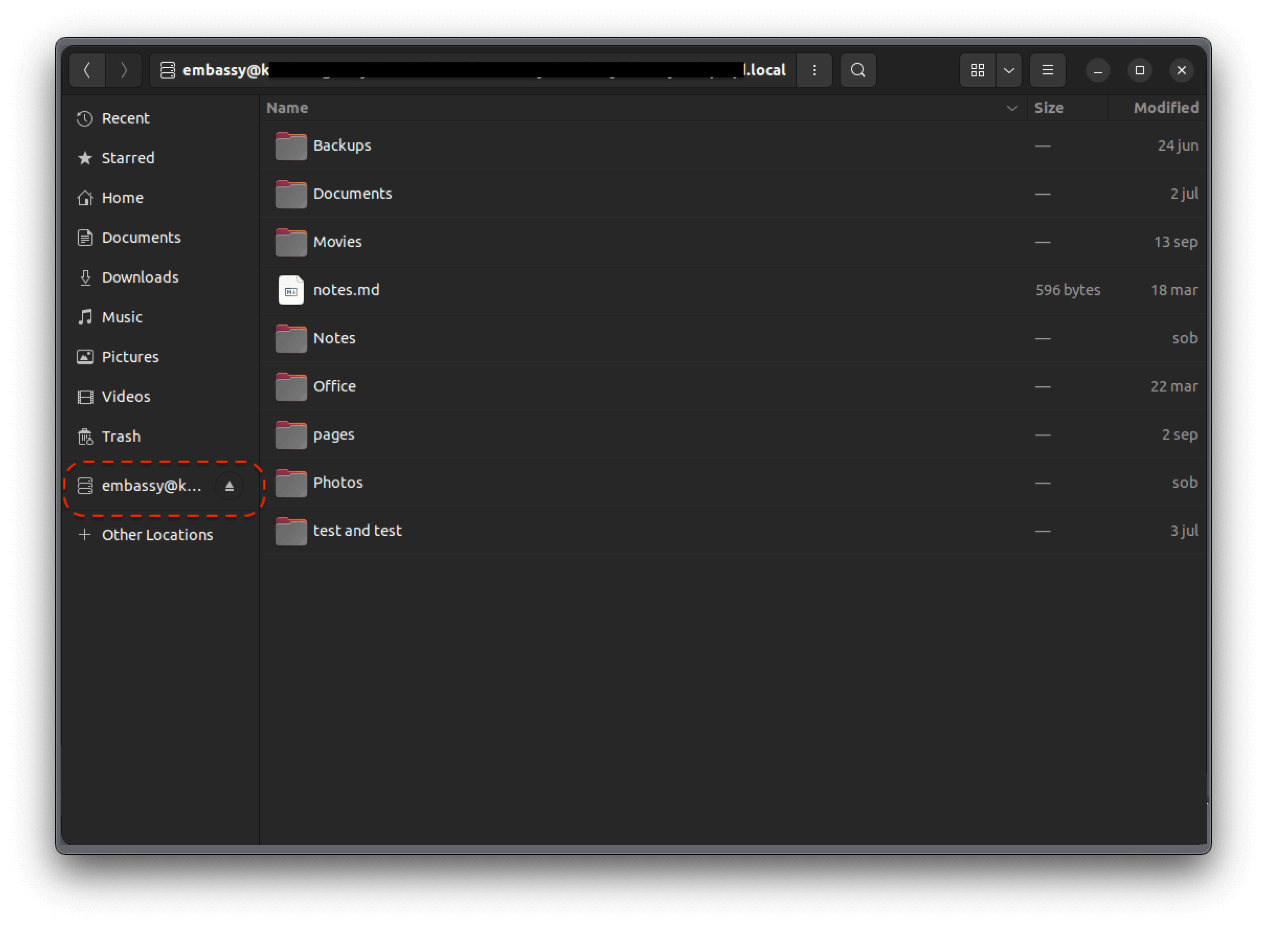Open Pictures from the sidebar
Image resolution: width=1267 pixels, height=928 pixels.
(x=130, y=356)
